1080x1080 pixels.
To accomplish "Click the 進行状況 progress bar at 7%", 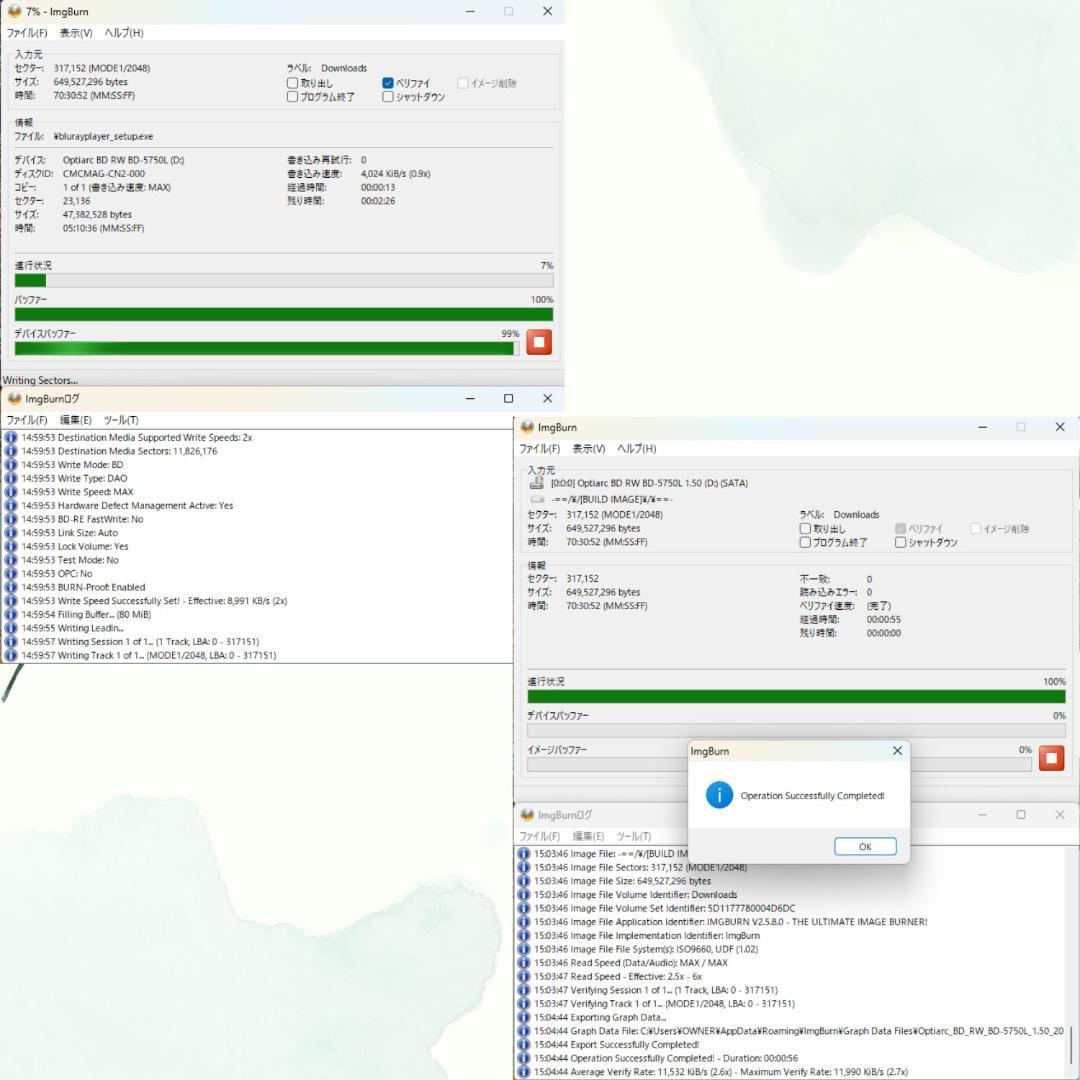I will (284, 280).
